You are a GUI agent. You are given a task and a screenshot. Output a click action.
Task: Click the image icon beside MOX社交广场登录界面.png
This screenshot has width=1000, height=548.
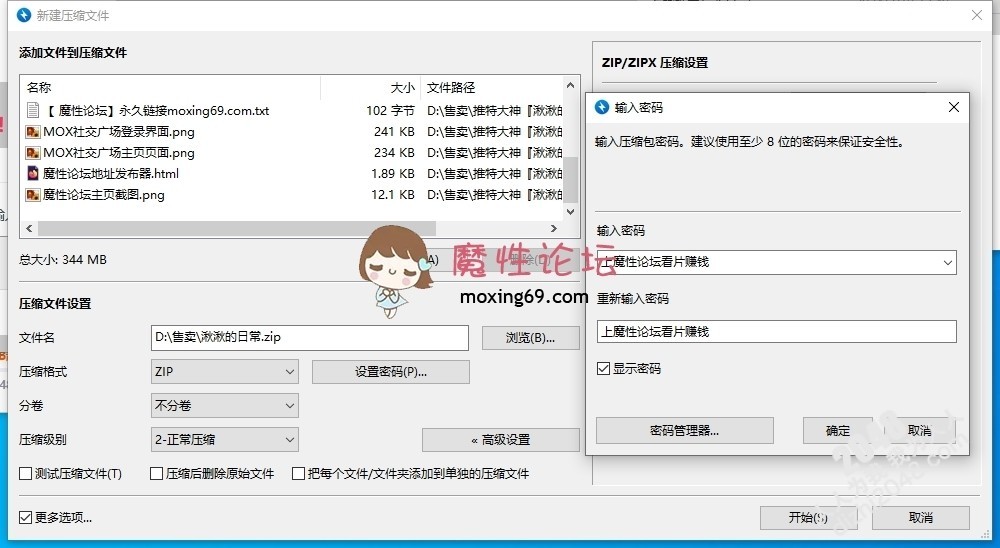[33, 132]
